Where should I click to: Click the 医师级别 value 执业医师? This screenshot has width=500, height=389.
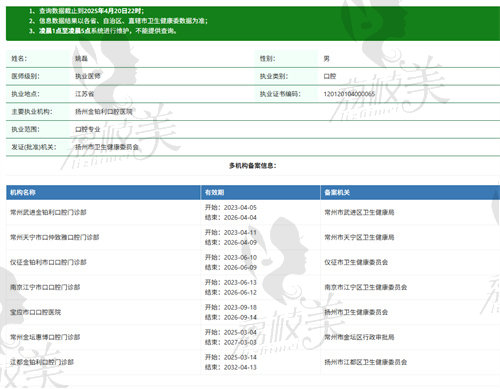click(88, 76)
